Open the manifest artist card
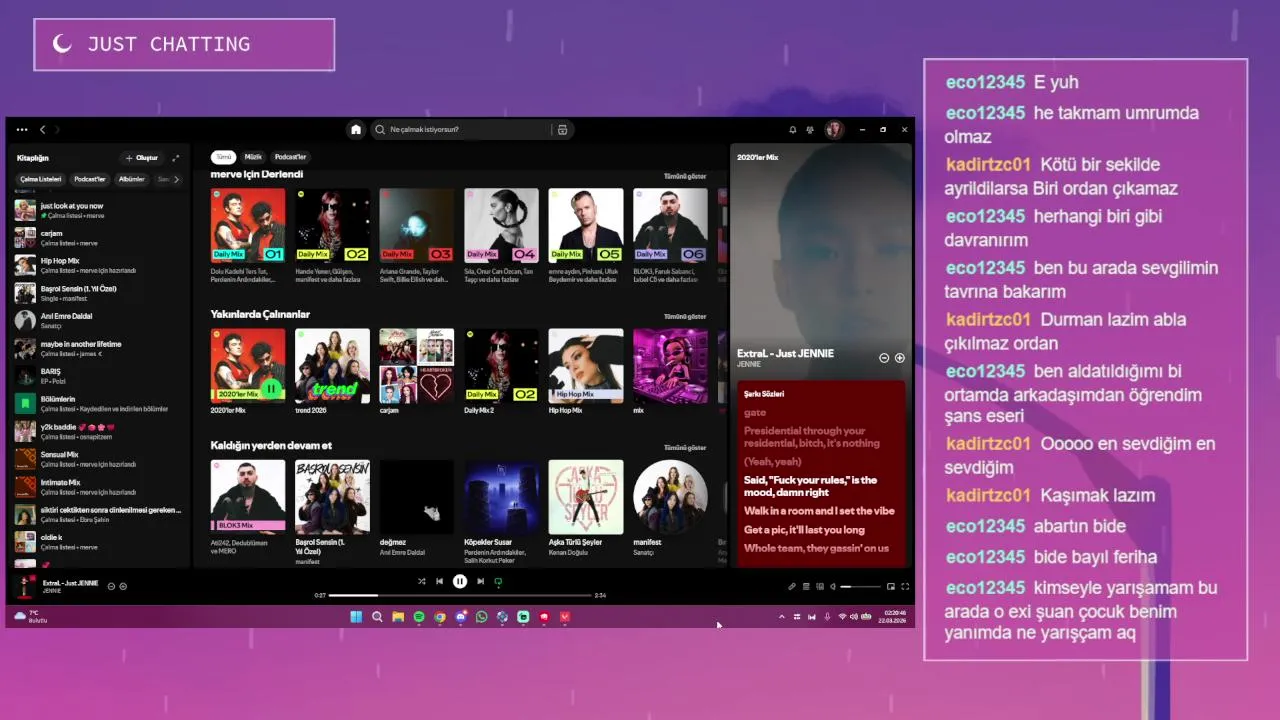 click(x=670, y=508)
